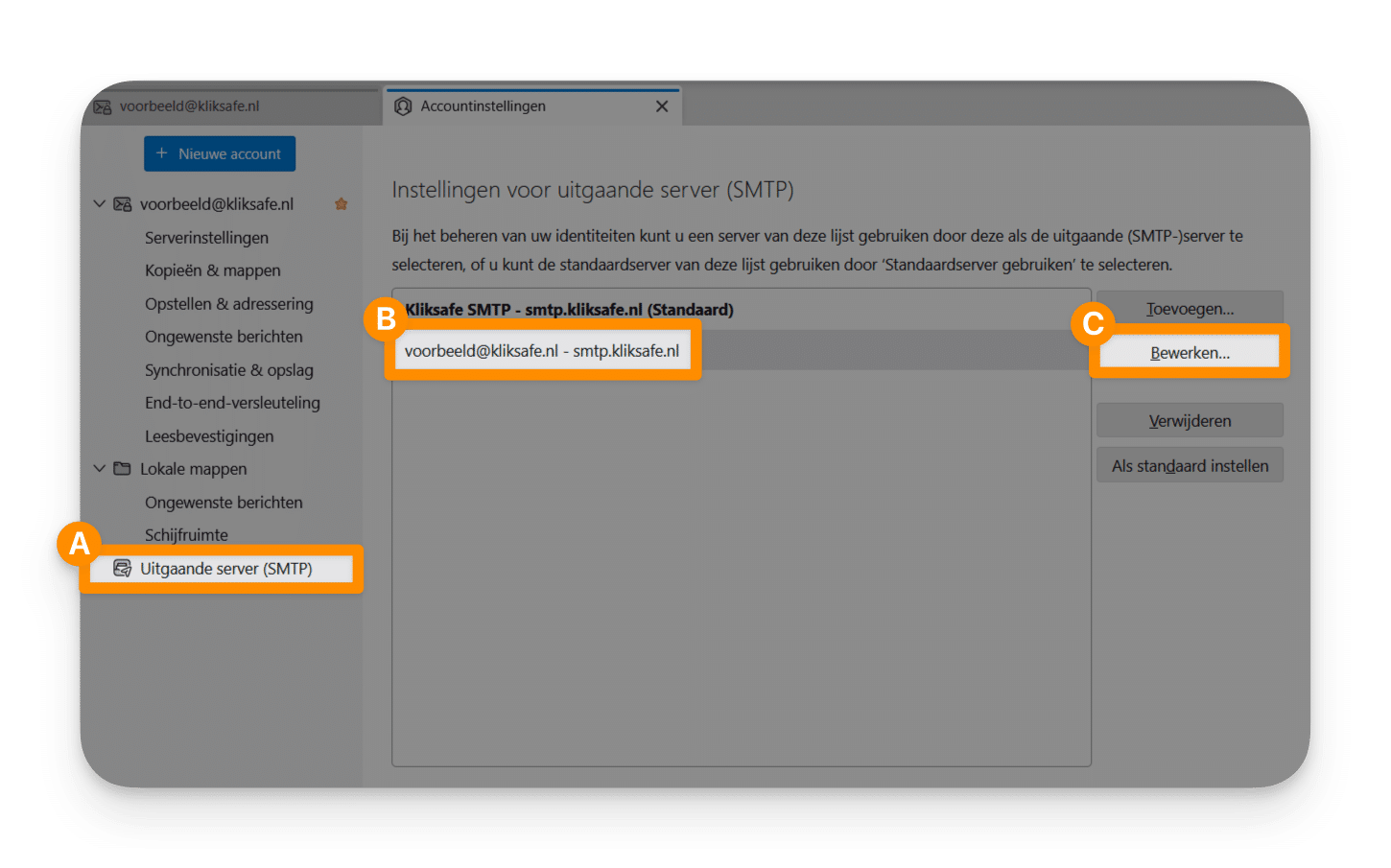Viewport: 1391px width, 868px height.
Task: Open Ongewenste berichten under Lokale mappen
Action: [224, 503]
